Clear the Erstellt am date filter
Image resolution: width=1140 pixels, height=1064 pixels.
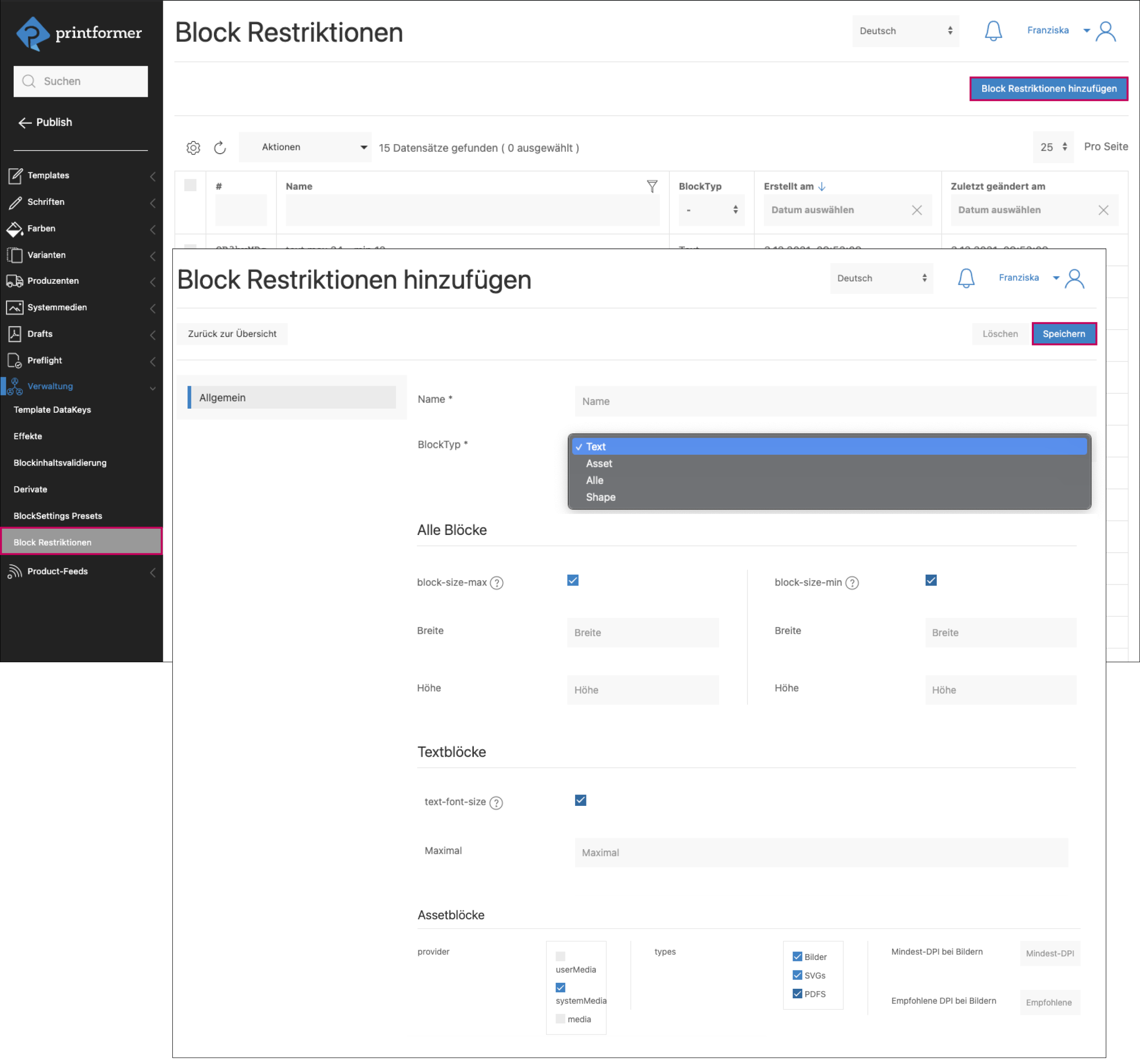point(917,210)
